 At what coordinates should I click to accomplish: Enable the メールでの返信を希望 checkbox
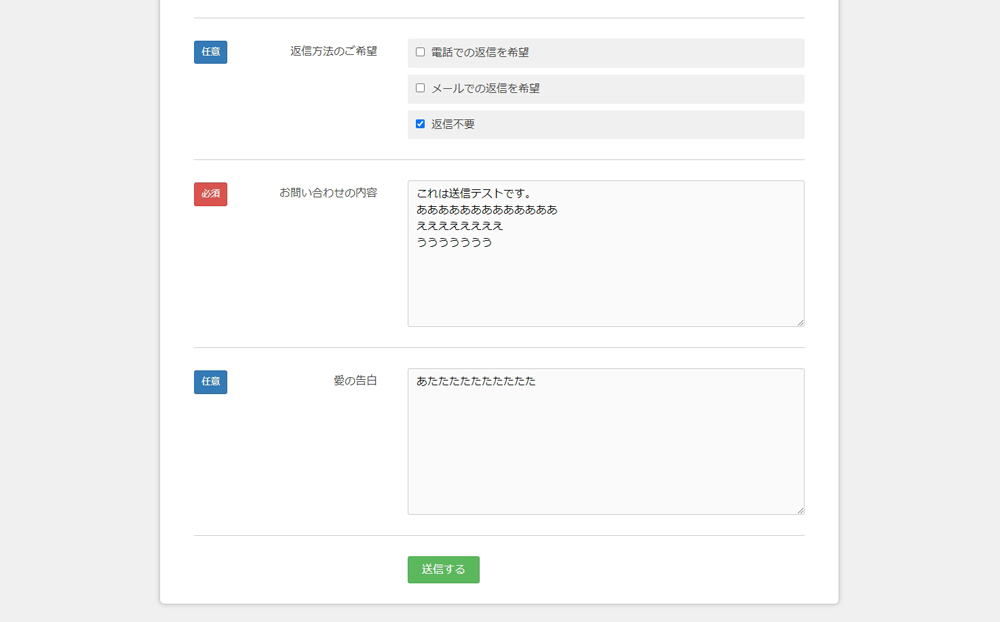420,88
